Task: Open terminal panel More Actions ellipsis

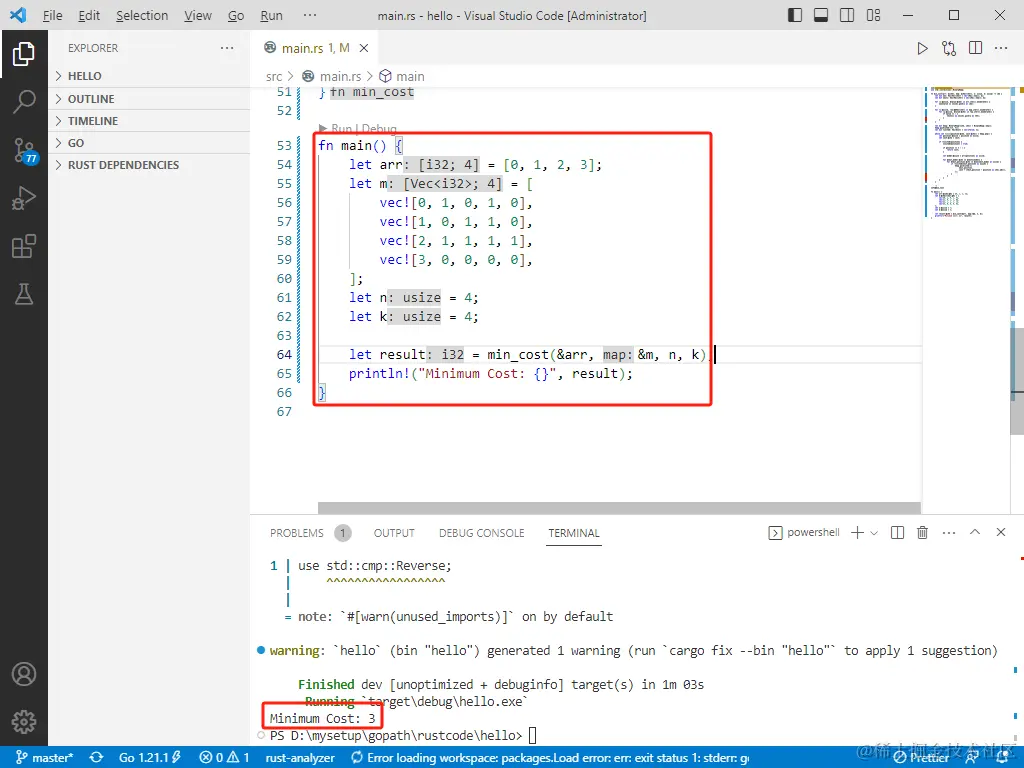Action: [949, 533]
